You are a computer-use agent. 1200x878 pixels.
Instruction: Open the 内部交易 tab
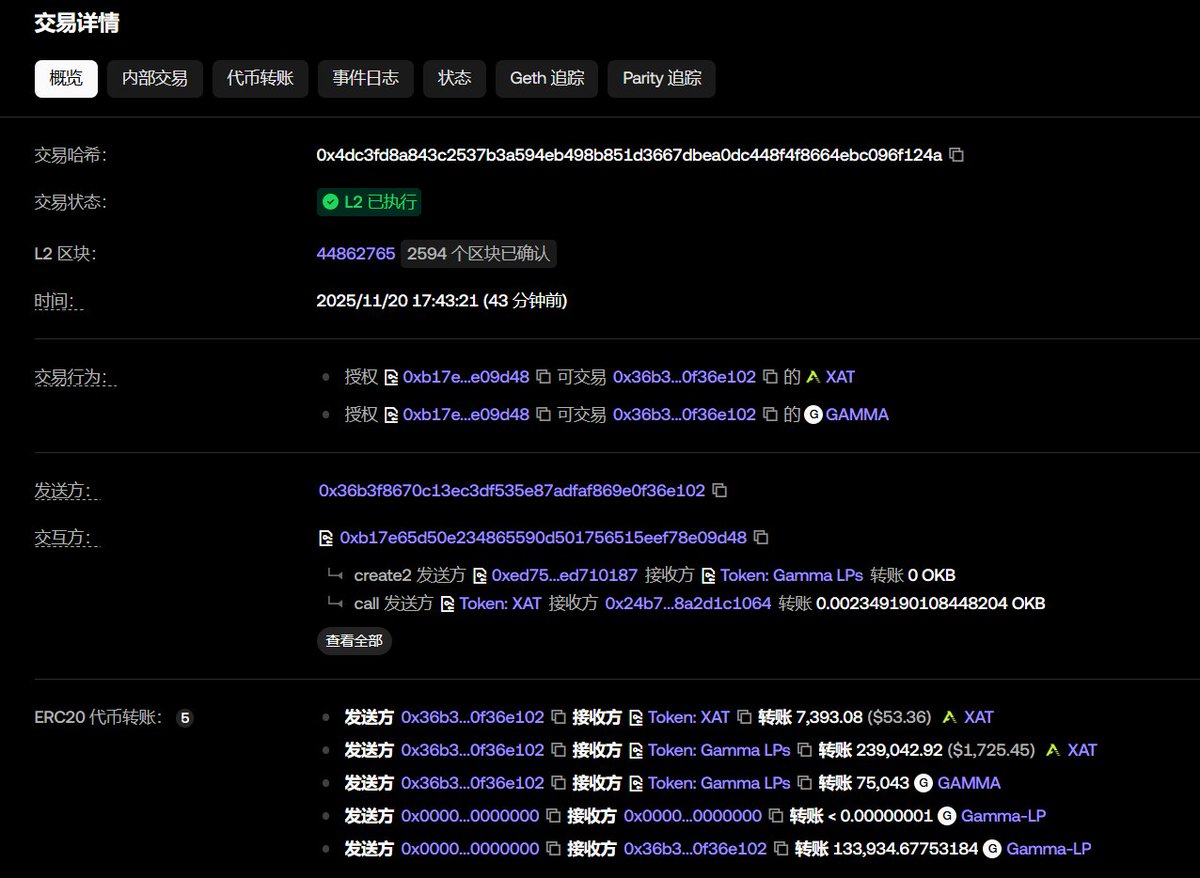point(155,78)
